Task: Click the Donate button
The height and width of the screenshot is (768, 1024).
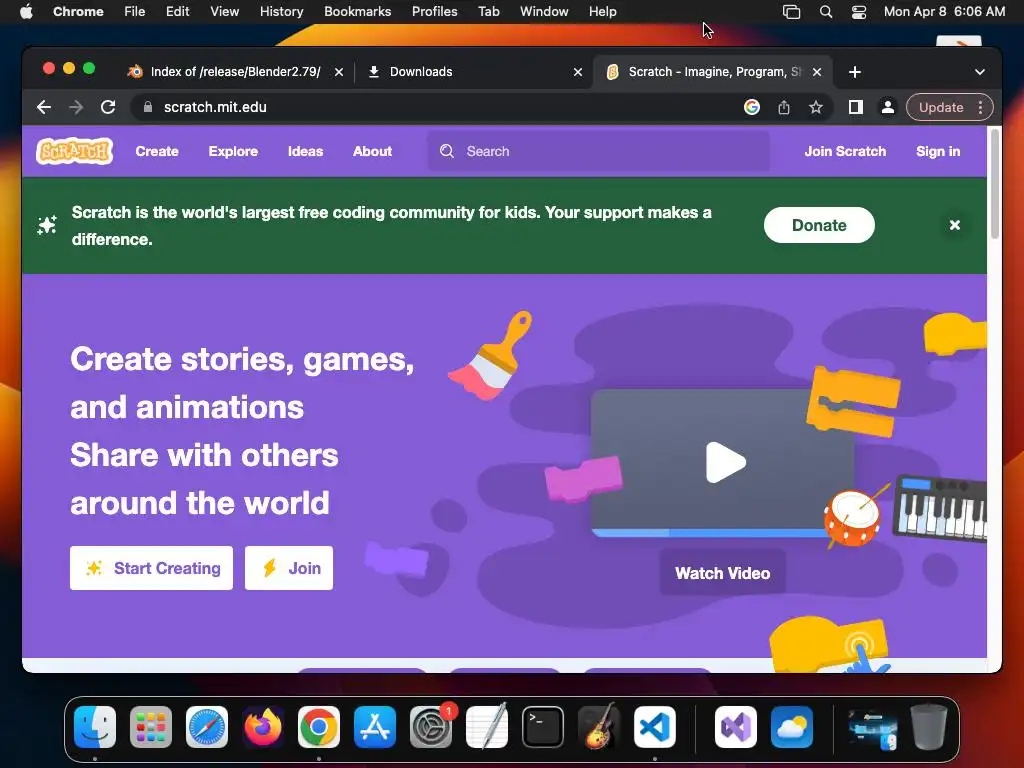Action: coord(819,225)
